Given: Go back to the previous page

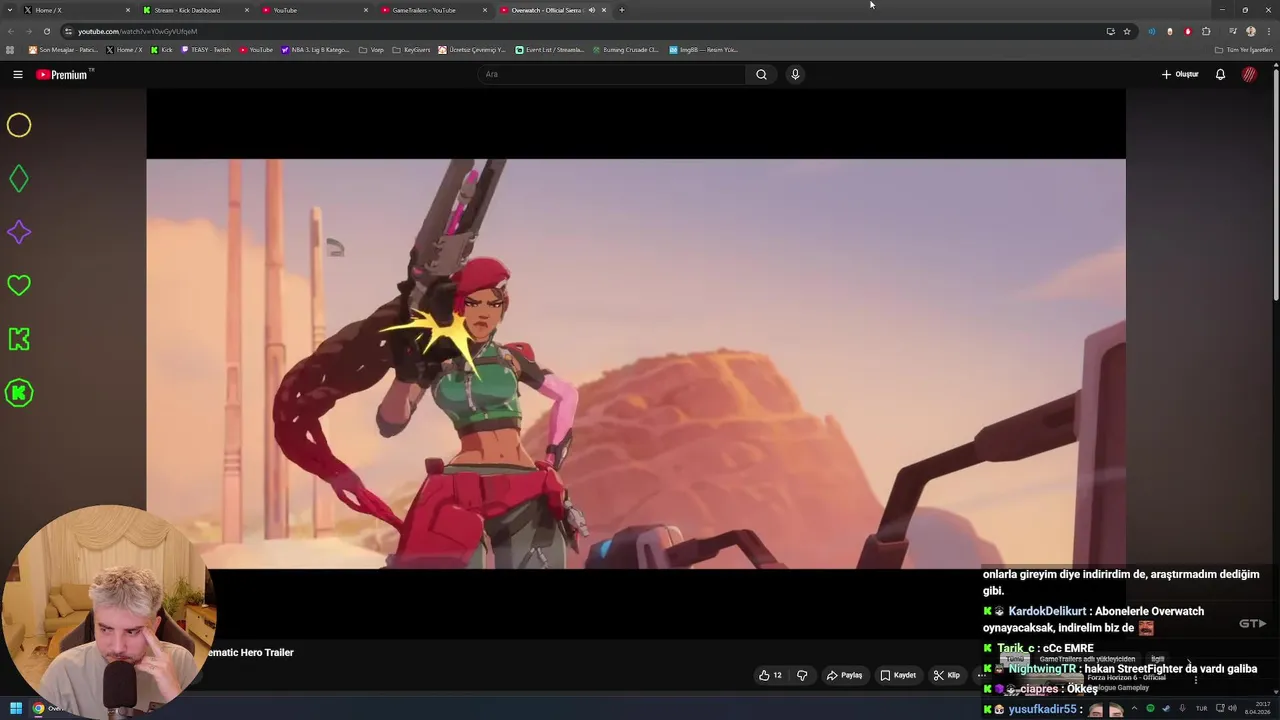Looking at the screenshot, I should click(10, 31).
